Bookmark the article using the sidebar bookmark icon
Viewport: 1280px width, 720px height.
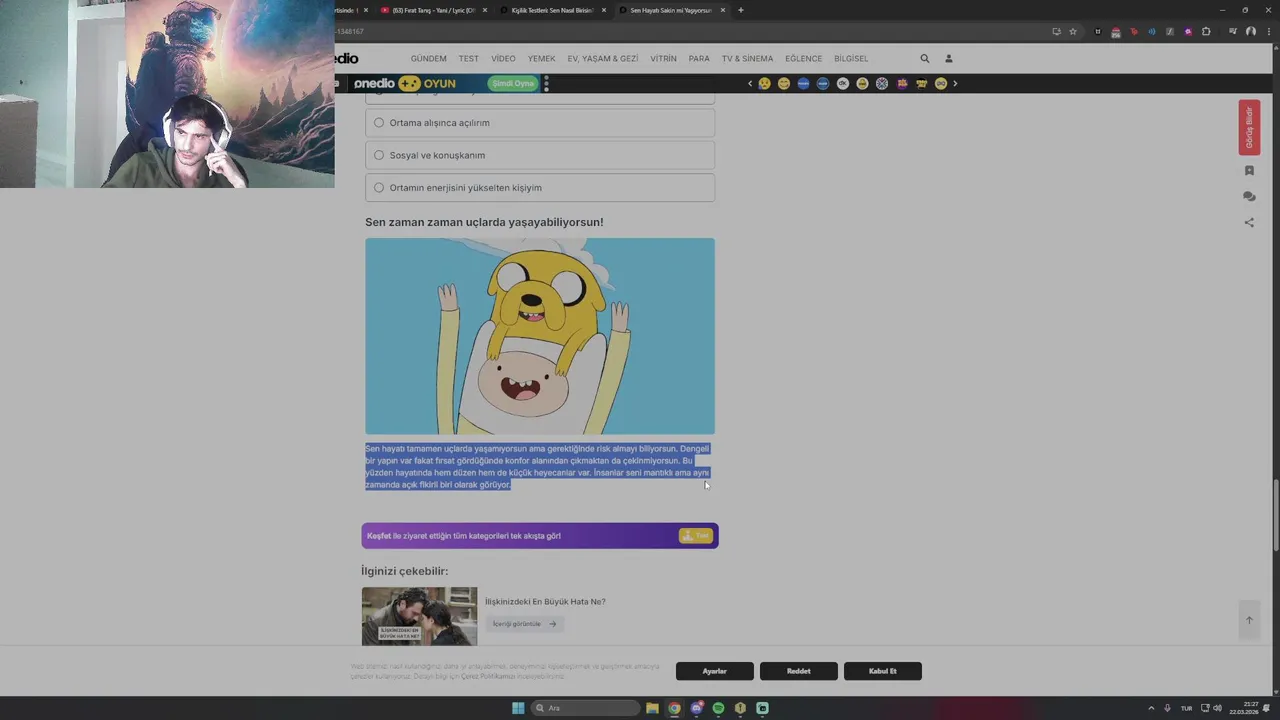1249,171
